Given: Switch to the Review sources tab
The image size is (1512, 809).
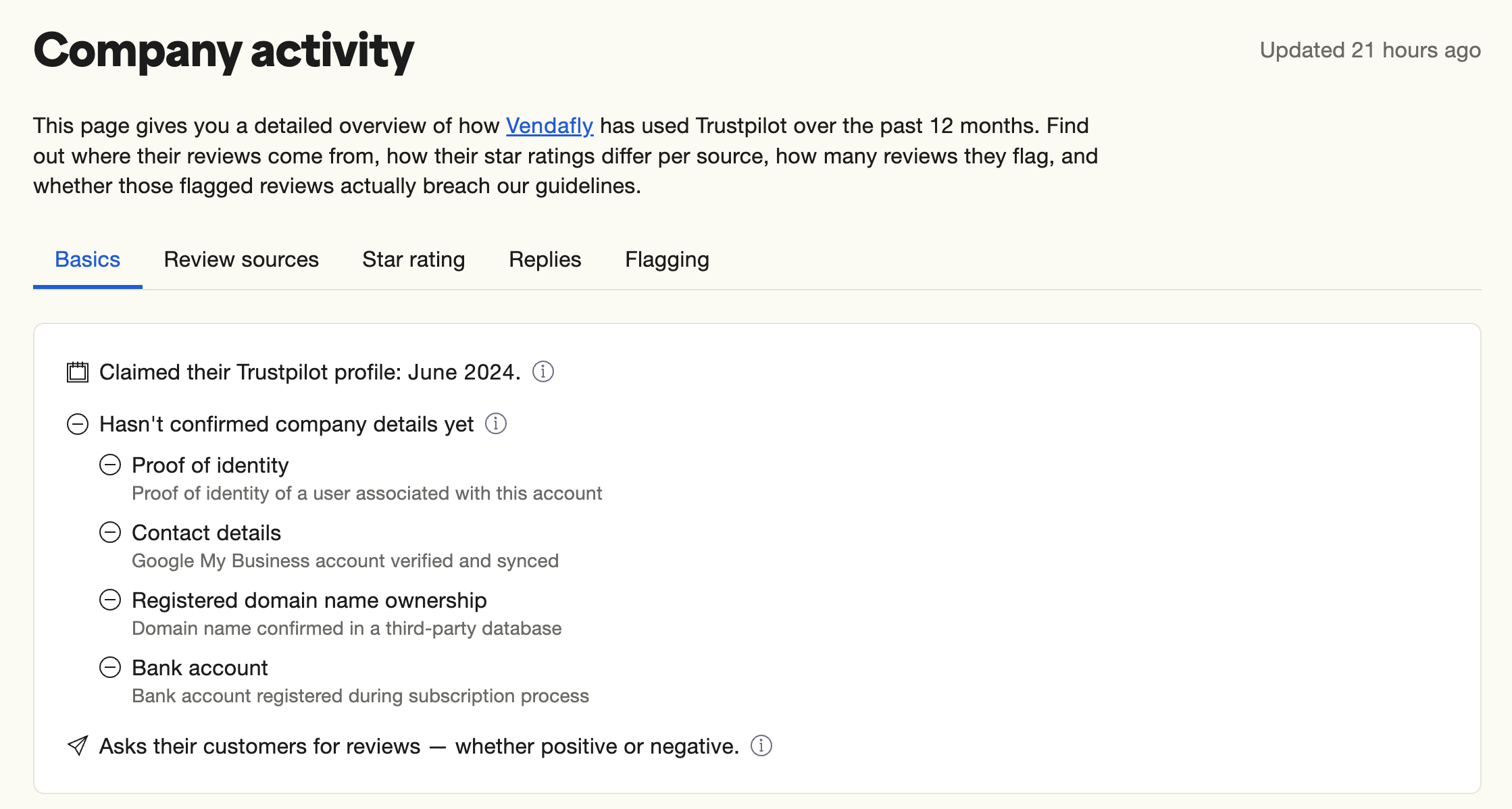Looking at the screenshot, I should pyautogui.click(x=241, y=259).
